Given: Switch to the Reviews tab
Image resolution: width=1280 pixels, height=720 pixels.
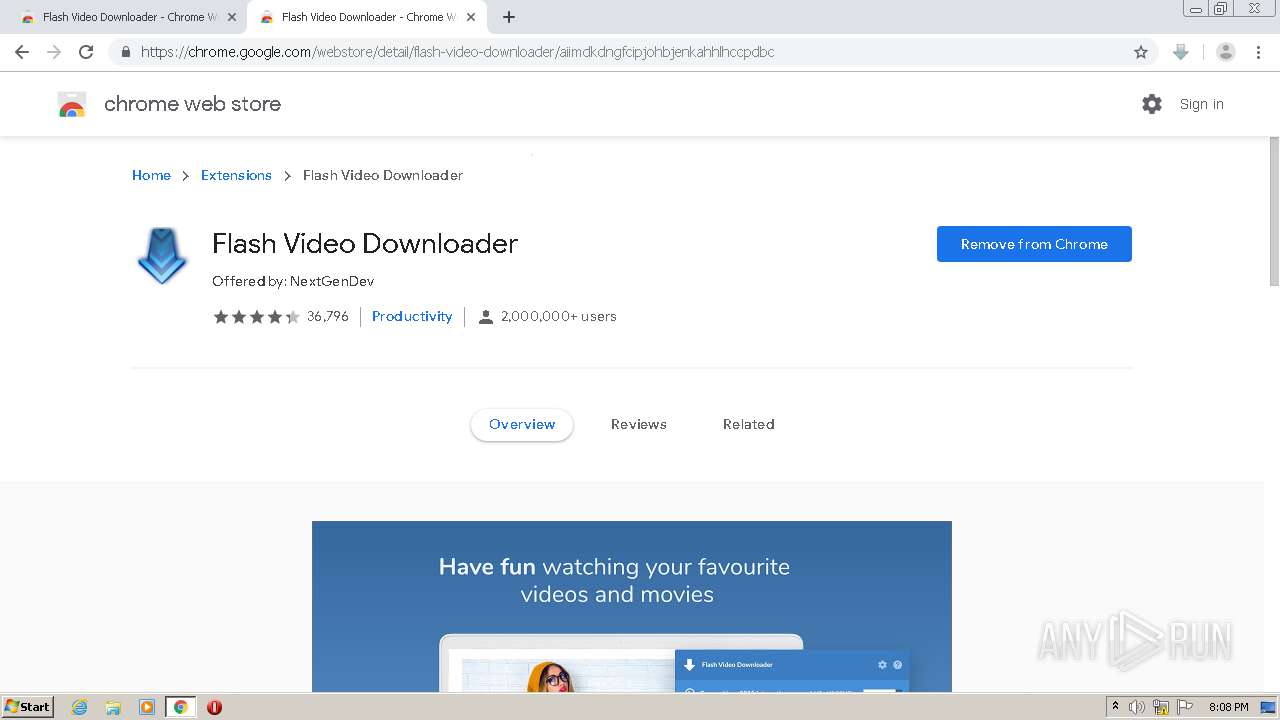Looking at the screenshot, I should [x=639, y=424].
